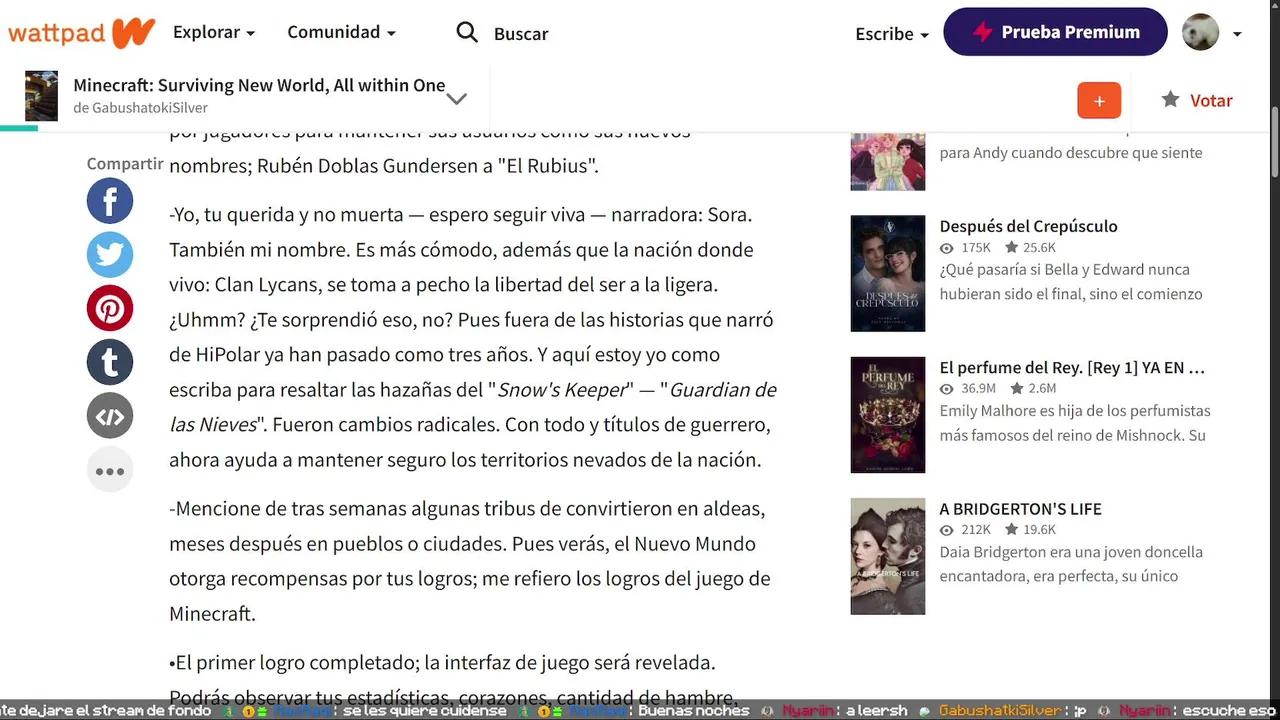Click the page vertical scrollbar

[1274, 140]
